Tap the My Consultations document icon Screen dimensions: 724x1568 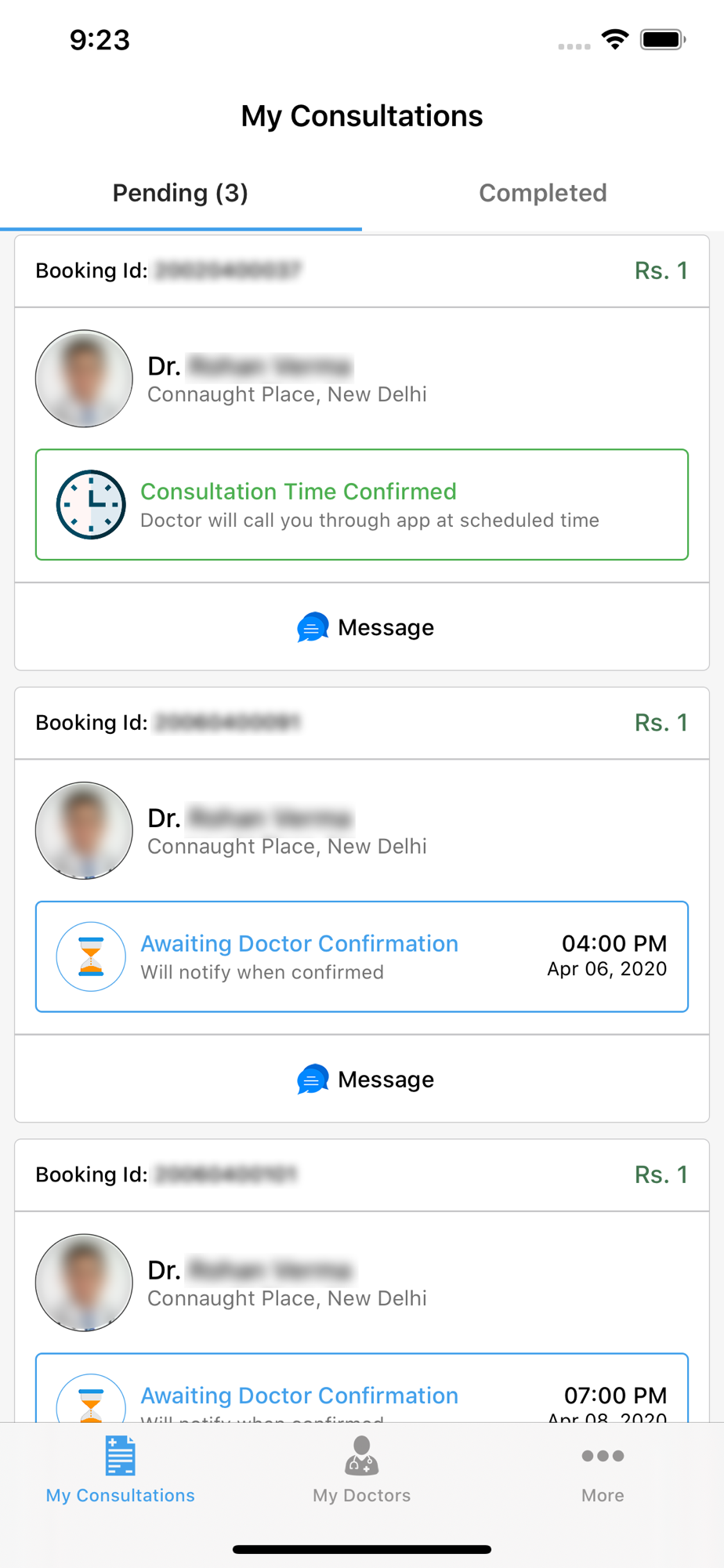tap(121, 1456)
